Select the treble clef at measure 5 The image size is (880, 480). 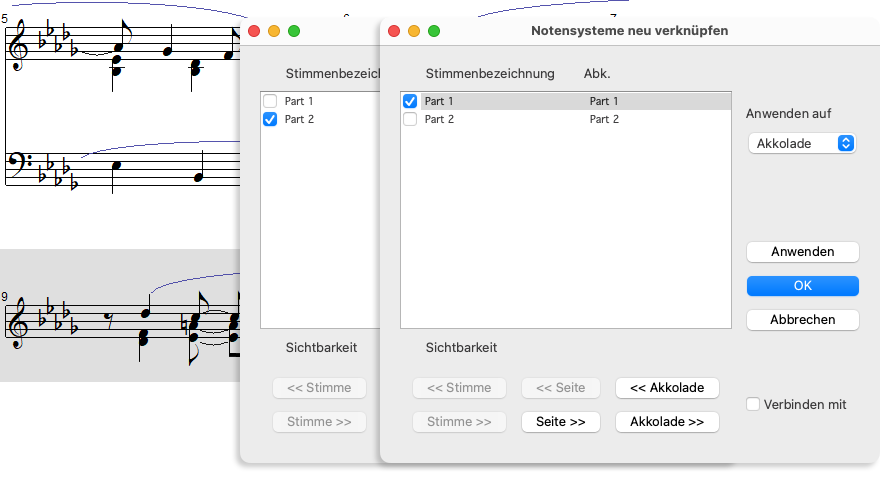[x=19, y=48]
